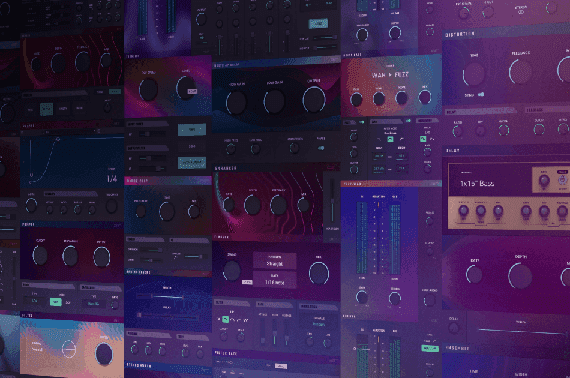Click the WAH > FUZZ mode label
Screen dimensions: 570x378
pyautogui.click(x=390, y=75)
